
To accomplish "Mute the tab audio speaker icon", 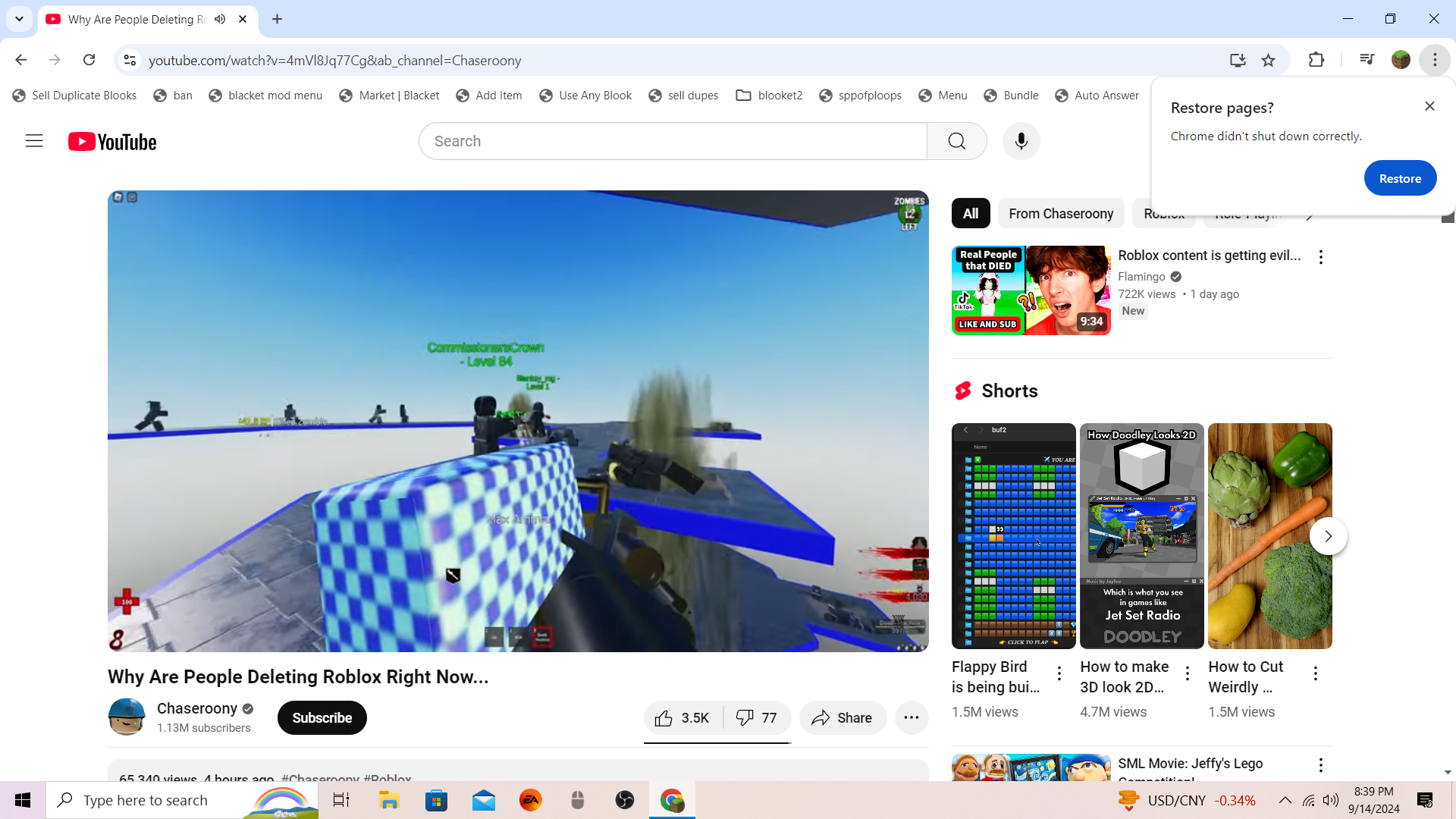I will tap(220, 19).
